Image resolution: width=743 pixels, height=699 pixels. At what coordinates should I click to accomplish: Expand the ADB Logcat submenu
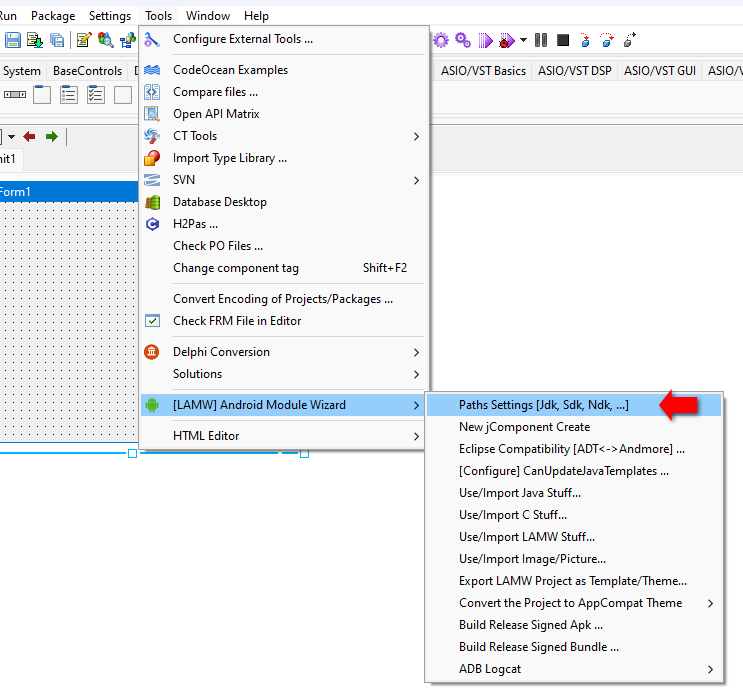pos(574,669)
